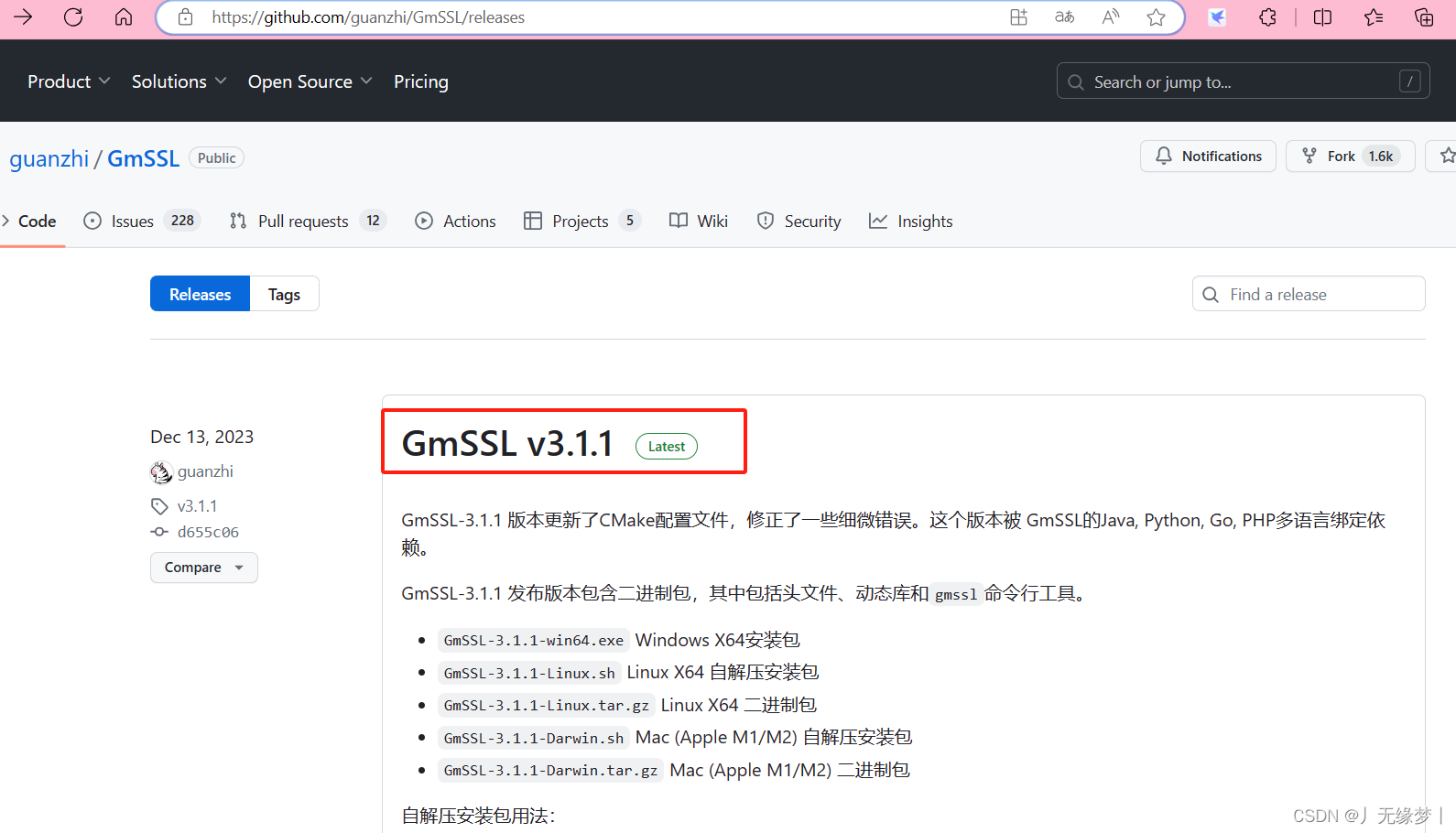The height and width of the screenshot is (833, 1456).
Task: Open the apps grid icon in address bar
Action: (x=1018, y=16)
